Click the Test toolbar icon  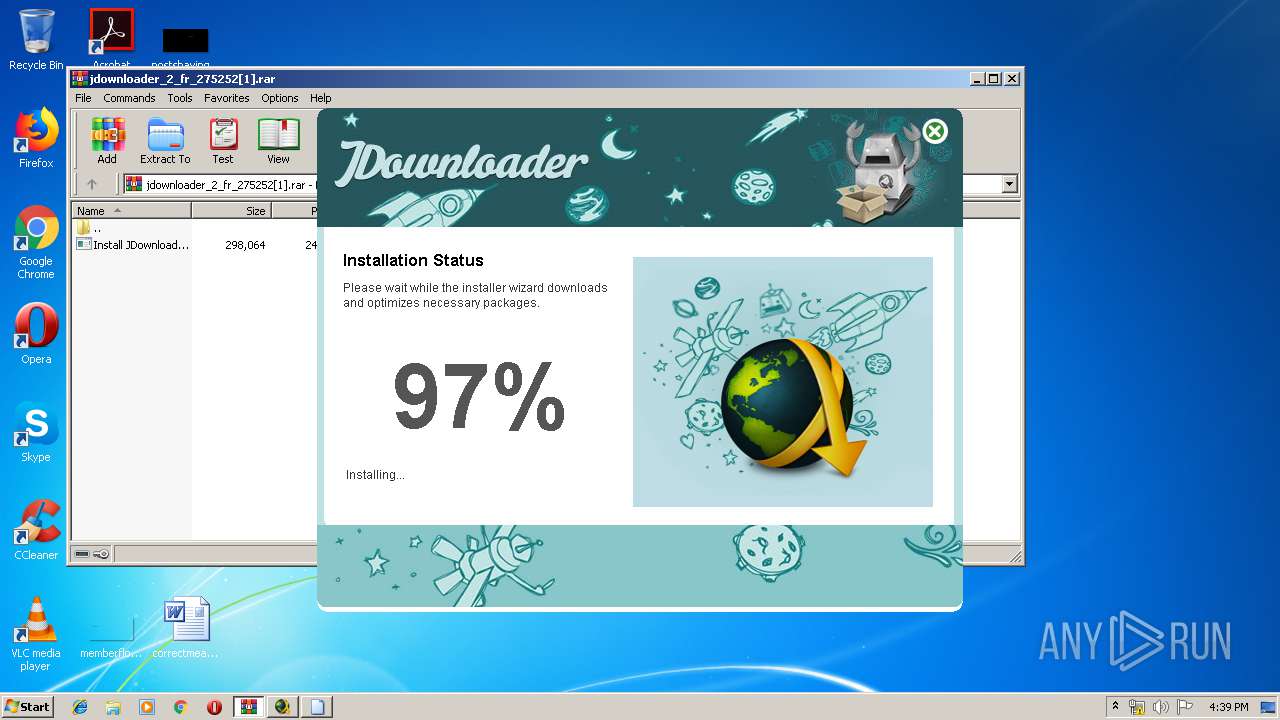[x=223, y=141]
